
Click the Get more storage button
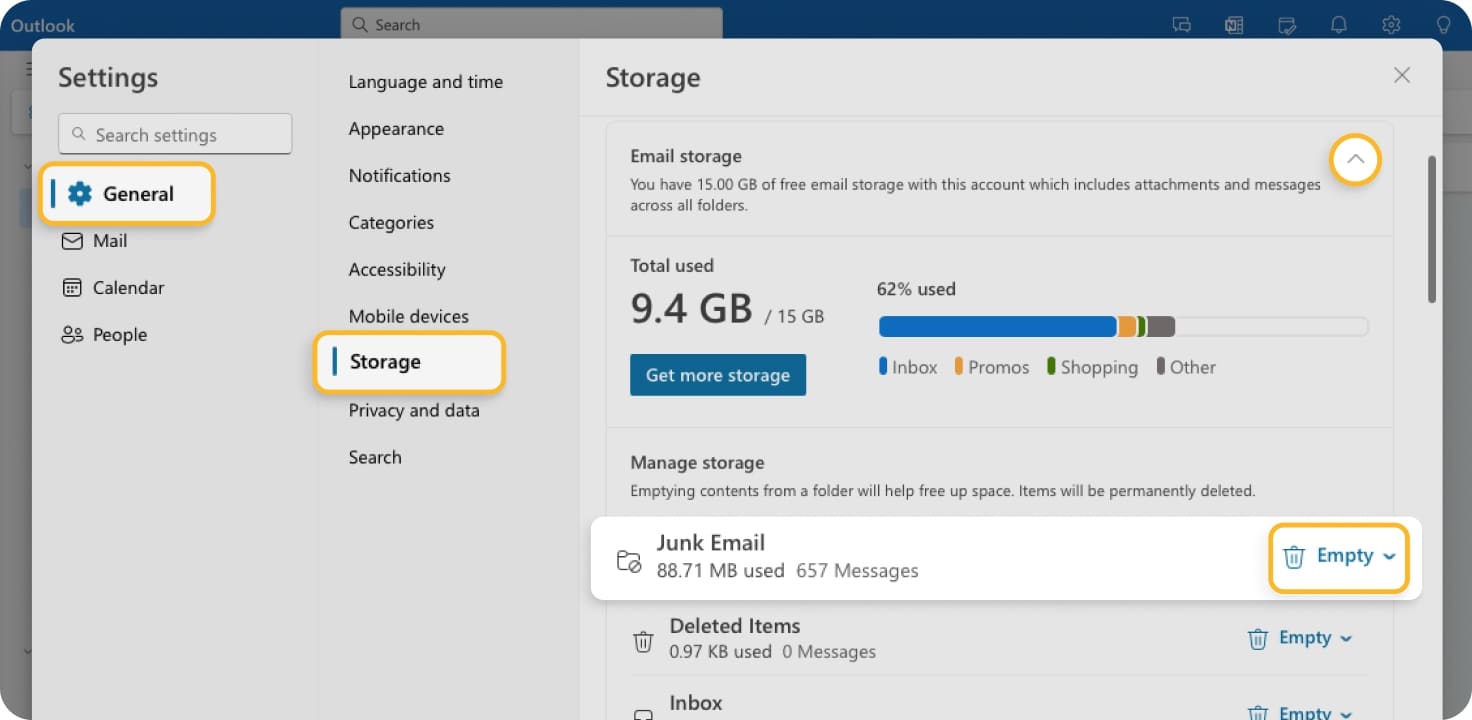(x=717, y=375)
